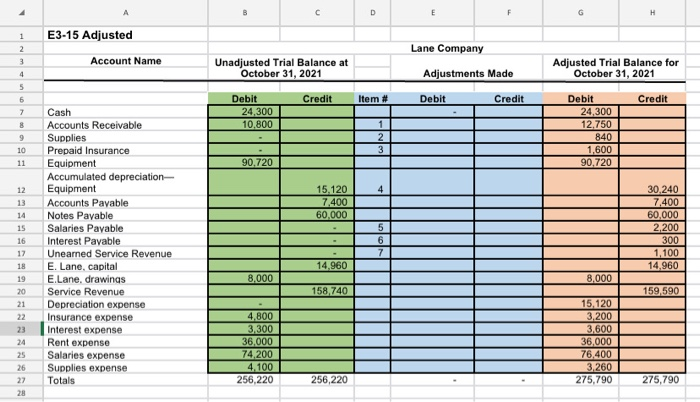
Task: Click the unadjusted credit 158,740 cell
Action: [317, 291]
